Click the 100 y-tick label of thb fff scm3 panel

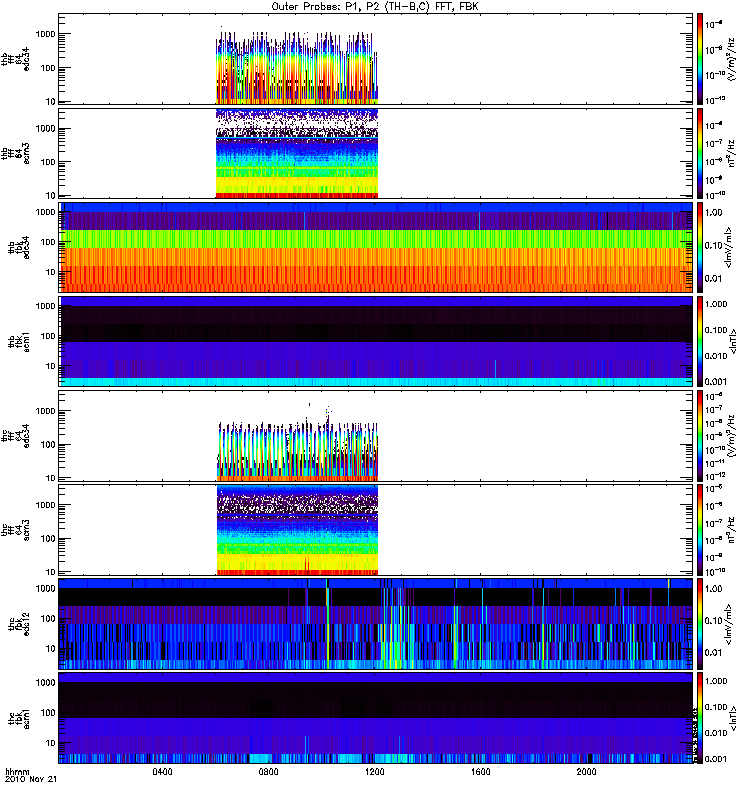coord(47,162)
